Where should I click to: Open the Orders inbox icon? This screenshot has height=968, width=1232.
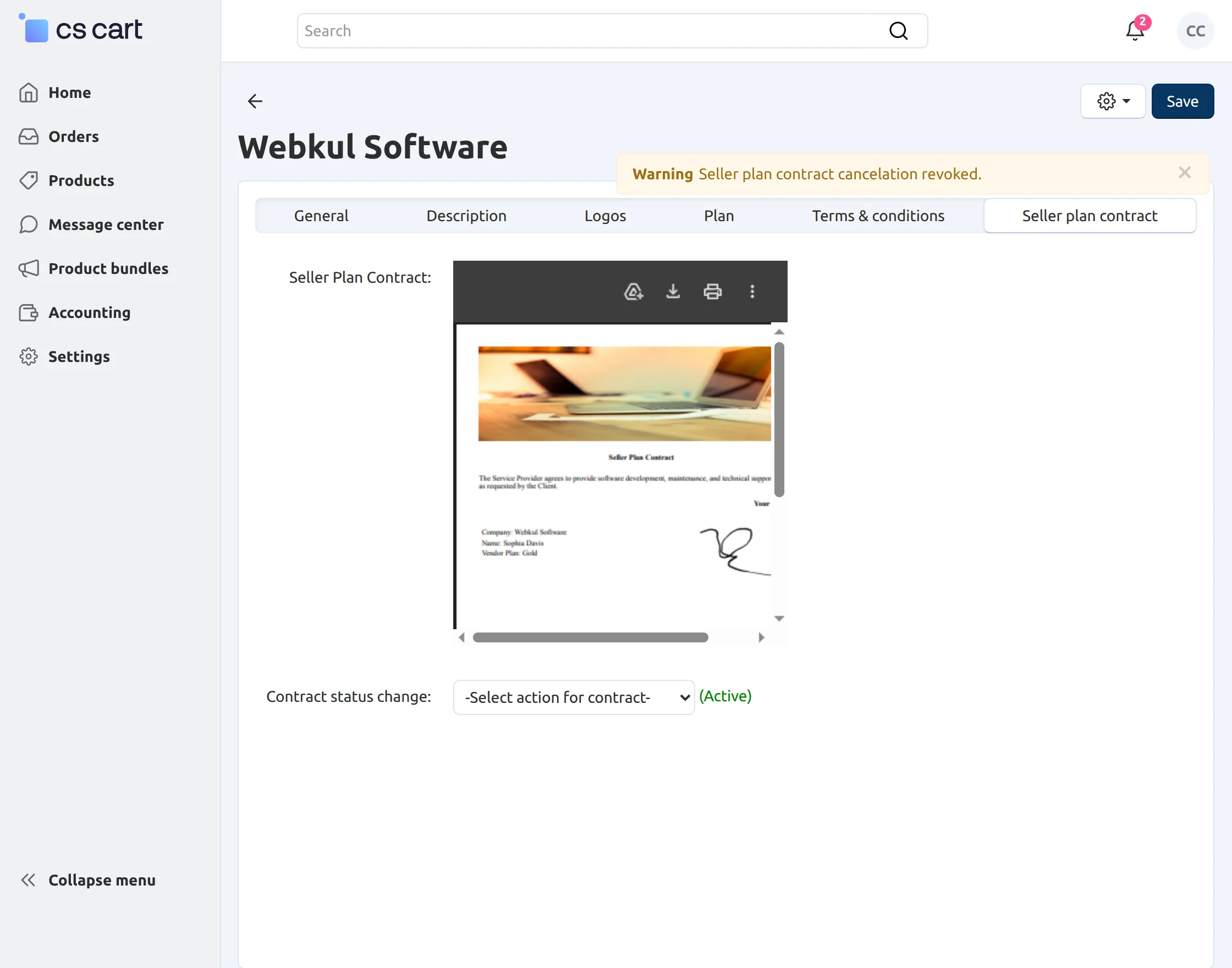(29, 136)
